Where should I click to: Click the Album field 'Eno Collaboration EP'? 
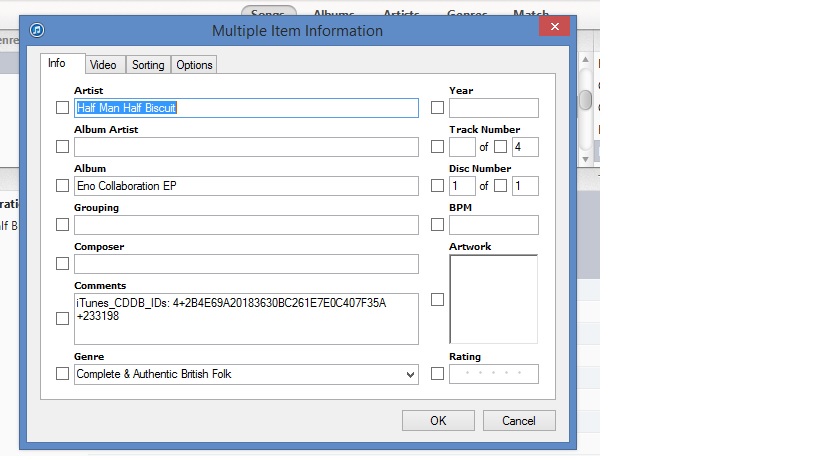coord(246,186)
